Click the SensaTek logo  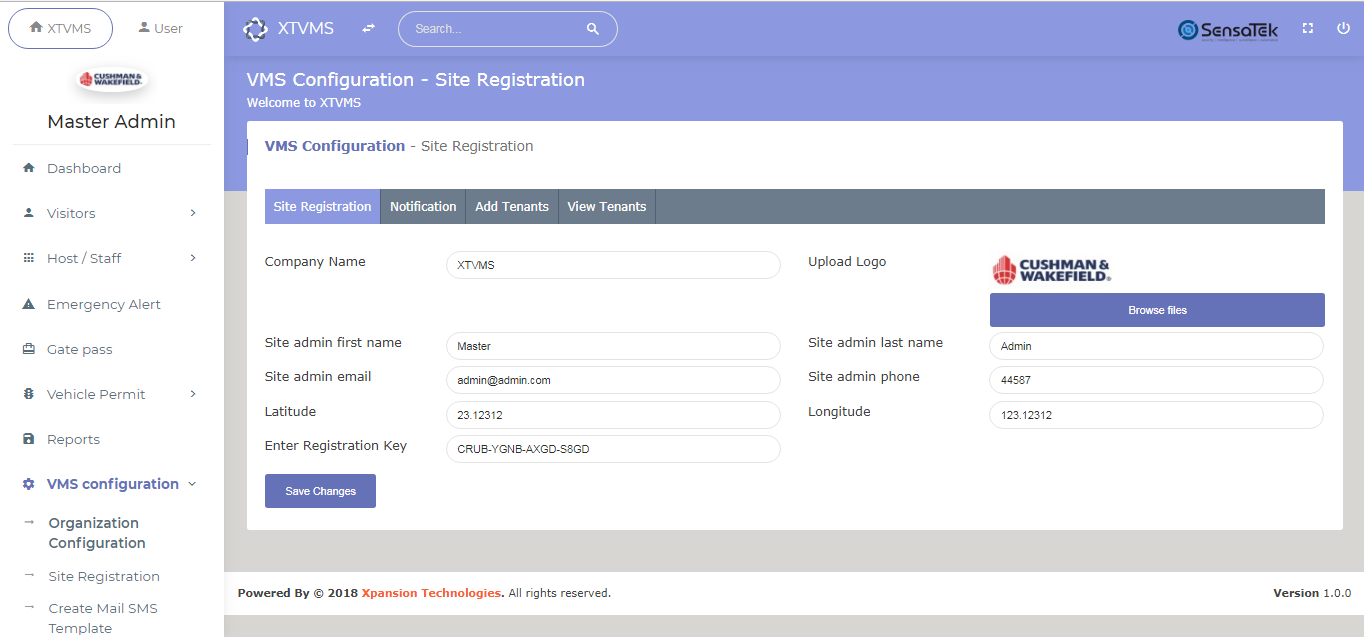coord(1228,30)
